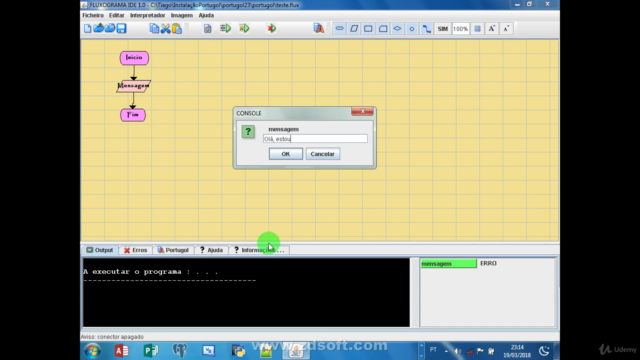Click the Copy icon in toolbar

(154, 28)
